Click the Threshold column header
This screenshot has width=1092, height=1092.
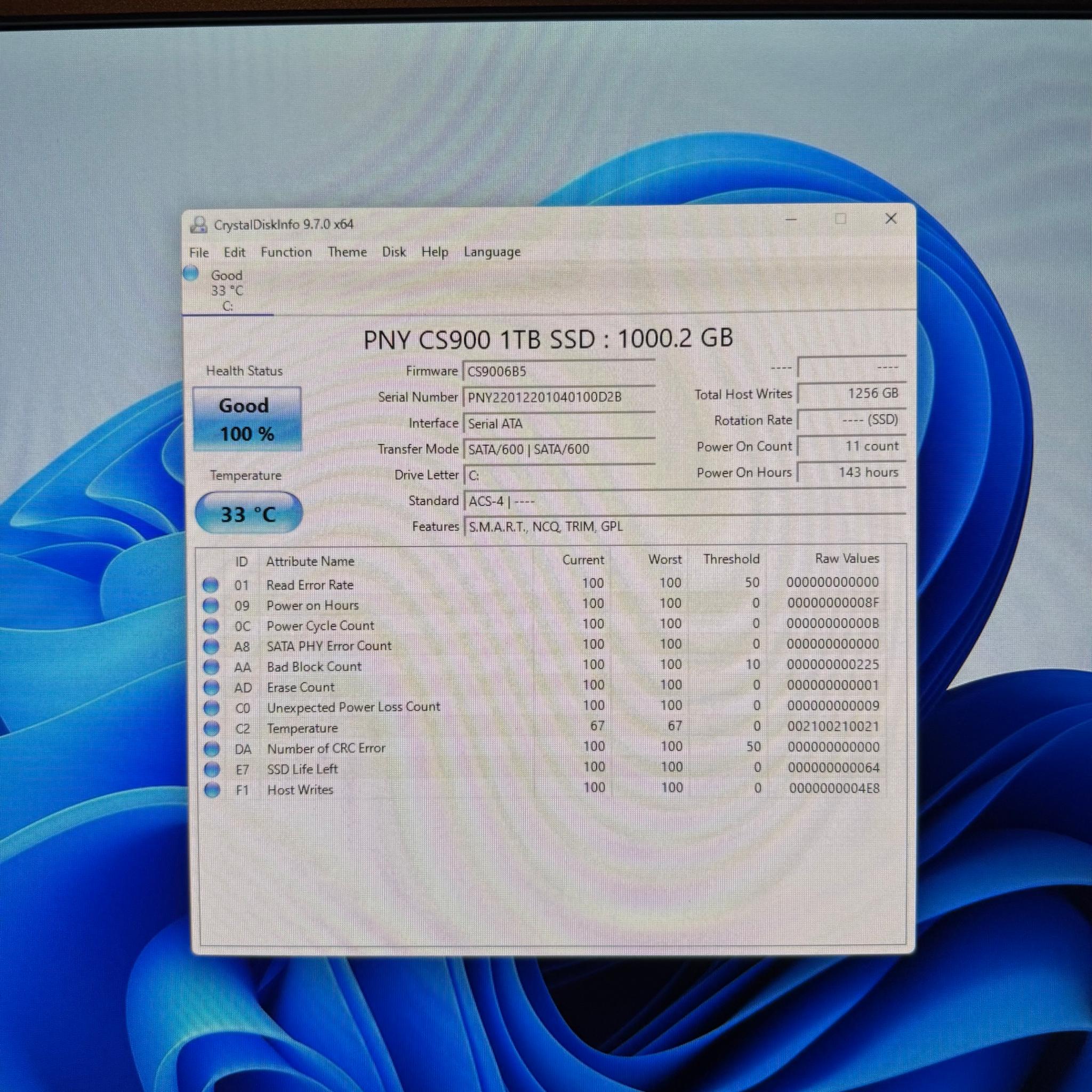tap(732, 559)
